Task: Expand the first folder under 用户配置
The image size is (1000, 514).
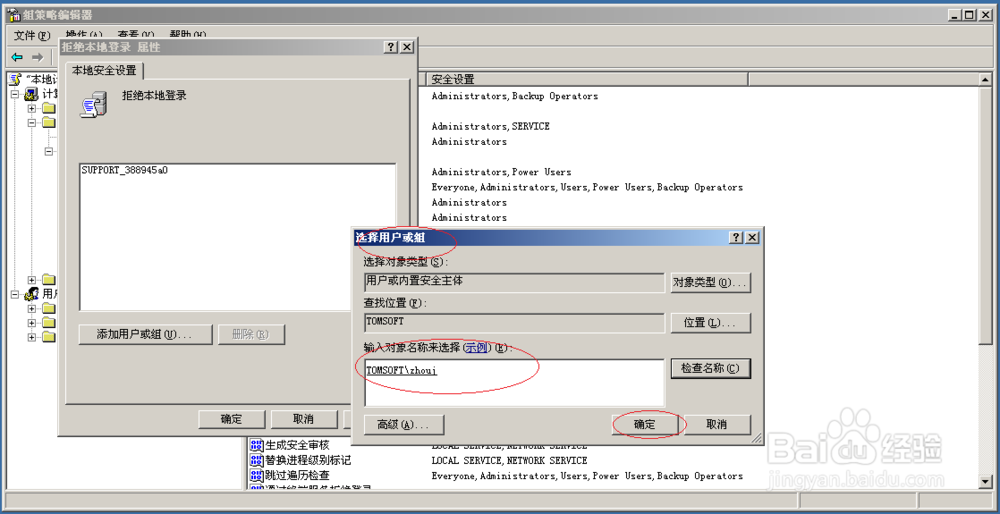Action: [31, 309]
